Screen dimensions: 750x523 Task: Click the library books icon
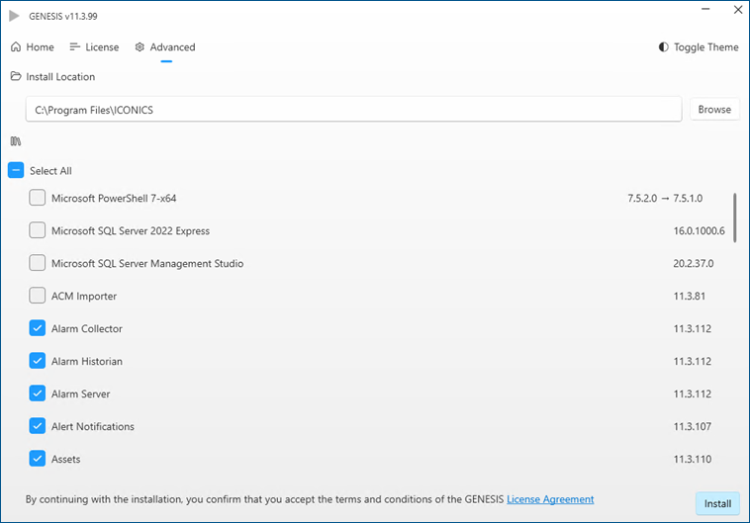pos(16,141)
